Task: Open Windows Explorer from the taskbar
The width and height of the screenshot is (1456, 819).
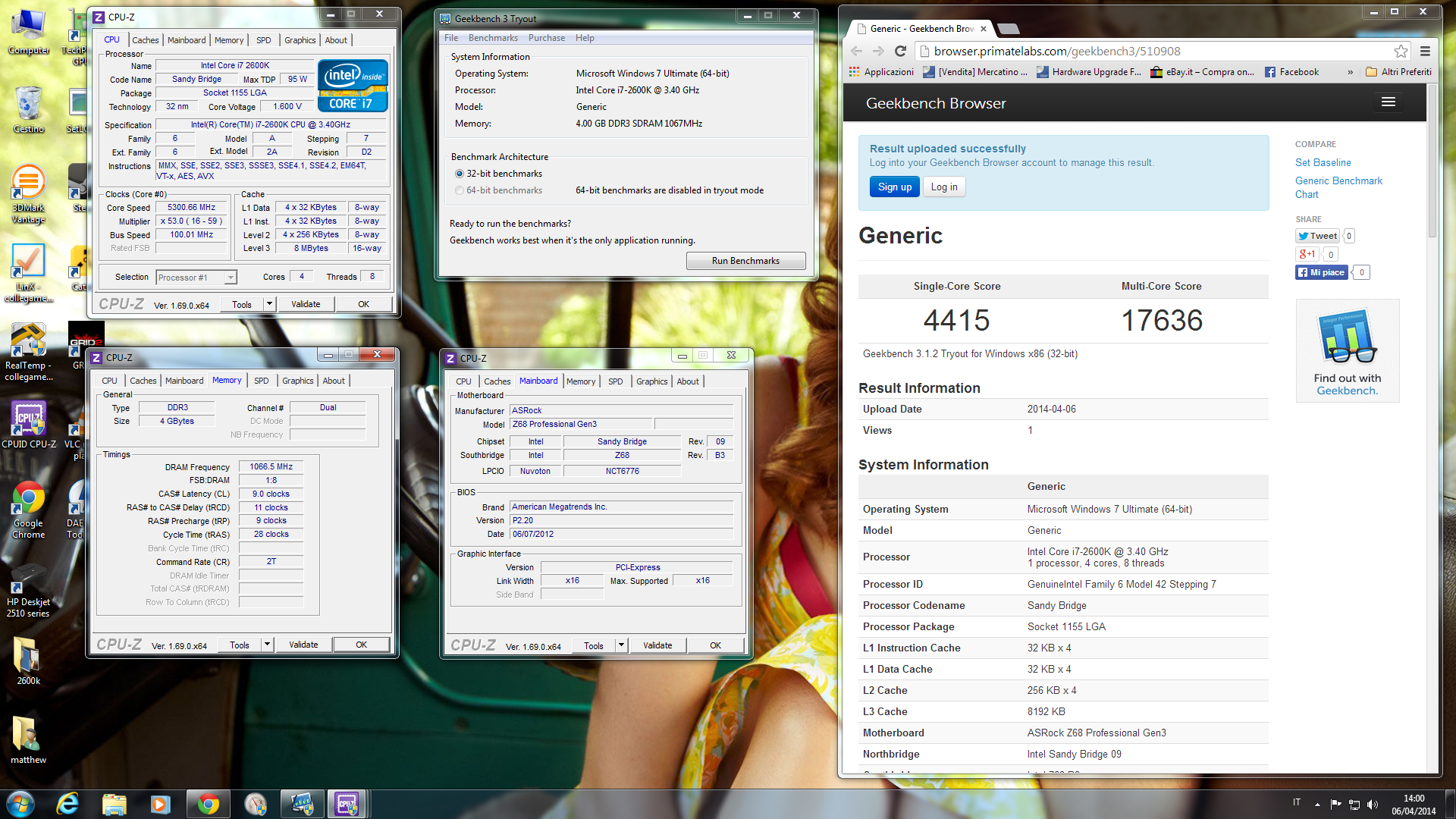Action: pyautogui.click(x=115, y=804)
